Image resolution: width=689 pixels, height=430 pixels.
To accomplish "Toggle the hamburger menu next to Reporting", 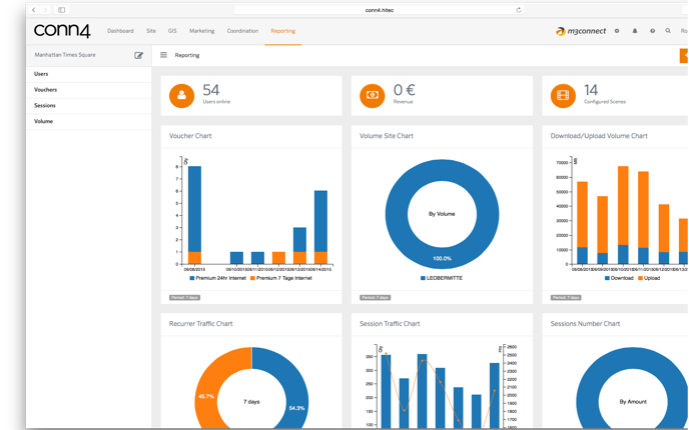I will pos(163,55).
